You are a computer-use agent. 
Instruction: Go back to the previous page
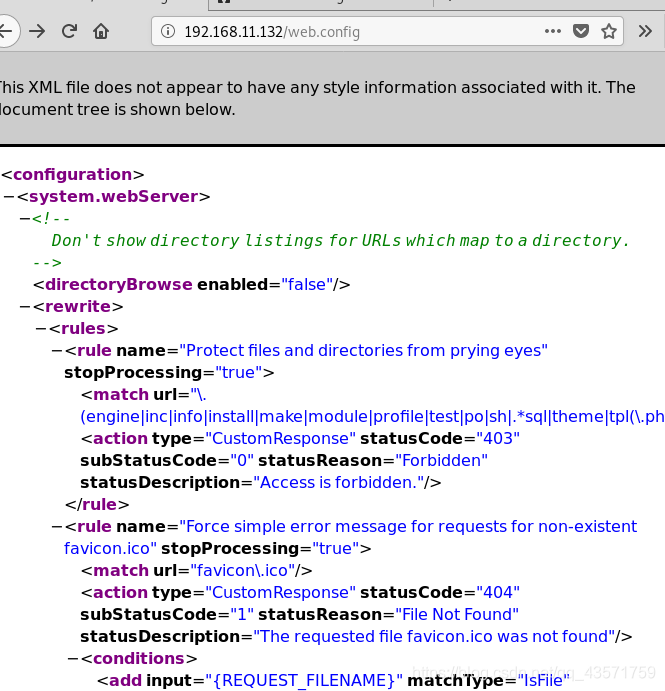(6, 31)
